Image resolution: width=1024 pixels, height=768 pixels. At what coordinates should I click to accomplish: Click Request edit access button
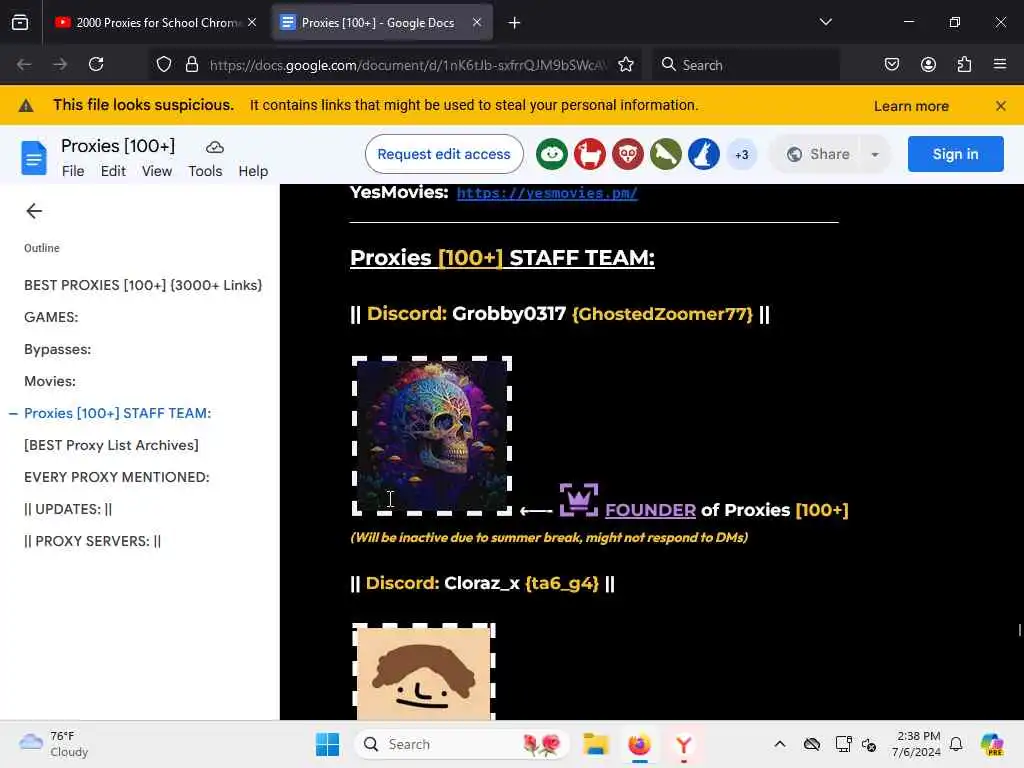point(444,154)
